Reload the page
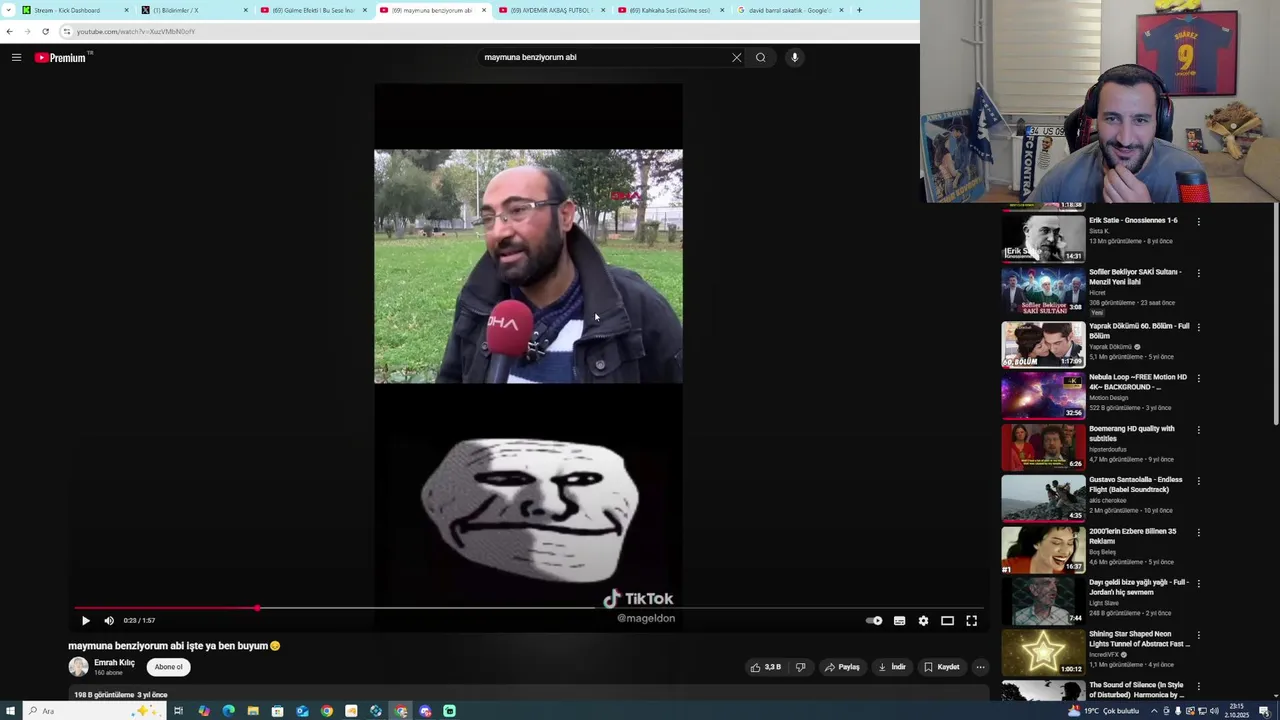The height and width of the screenshot is (720, 1280). (x=45, y=31)
